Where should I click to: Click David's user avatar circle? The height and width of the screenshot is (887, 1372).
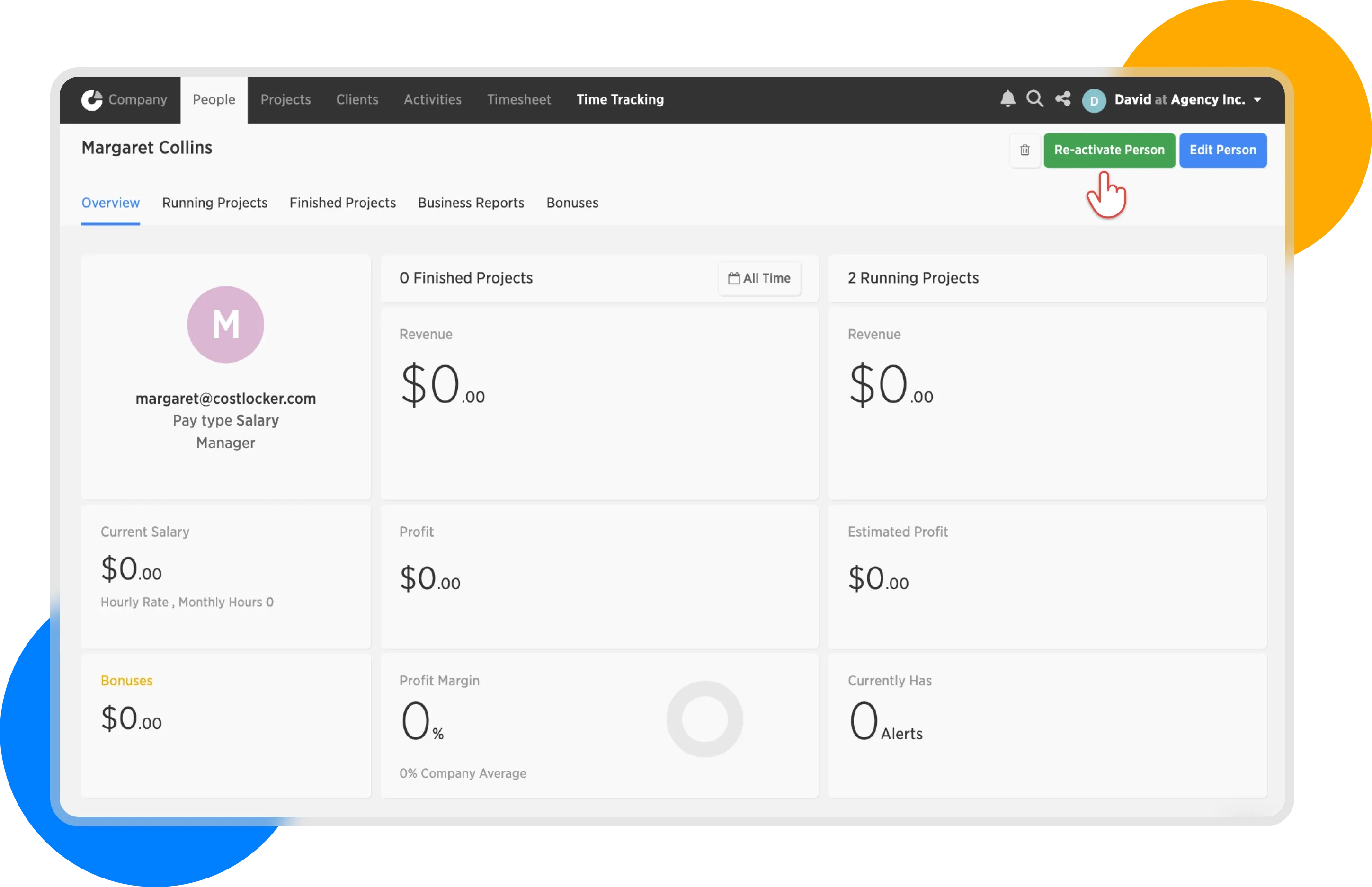(1094, 101)
